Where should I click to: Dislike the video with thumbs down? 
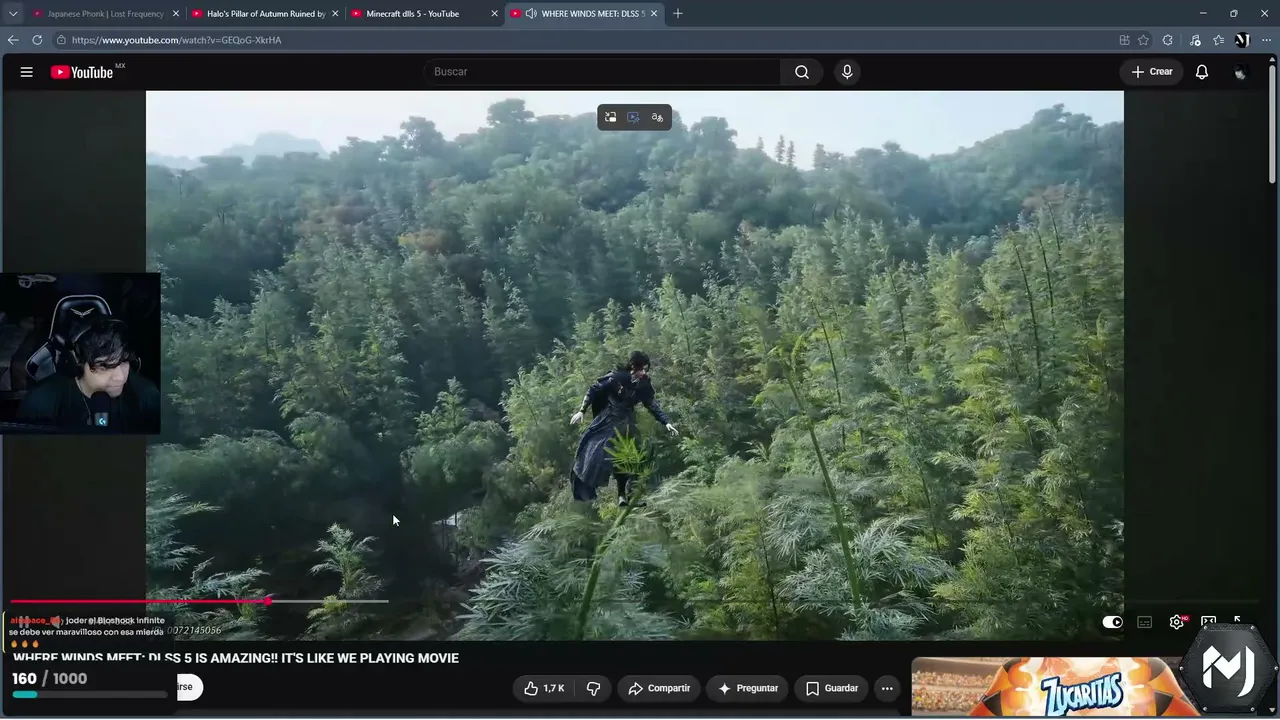pos(593,688)
